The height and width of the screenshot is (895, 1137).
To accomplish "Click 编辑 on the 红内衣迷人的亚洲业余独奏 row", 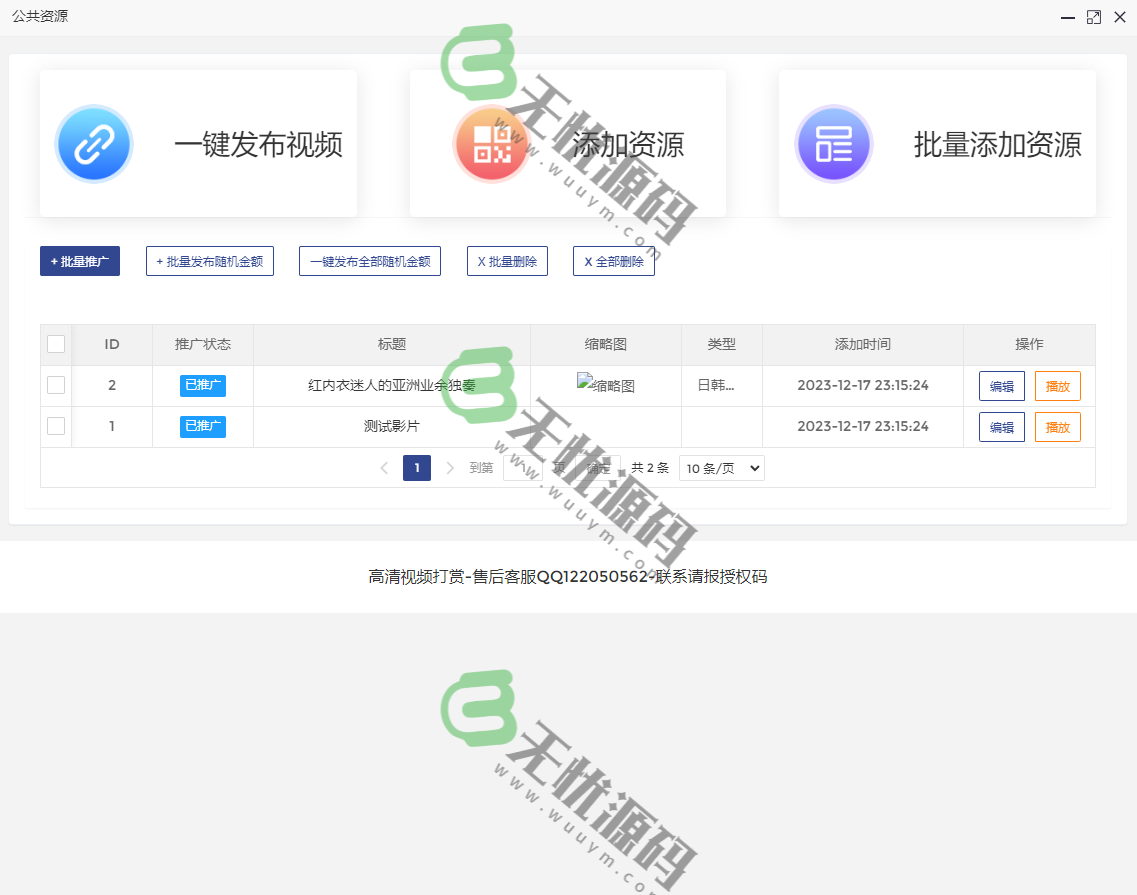I will (1001, 385).
